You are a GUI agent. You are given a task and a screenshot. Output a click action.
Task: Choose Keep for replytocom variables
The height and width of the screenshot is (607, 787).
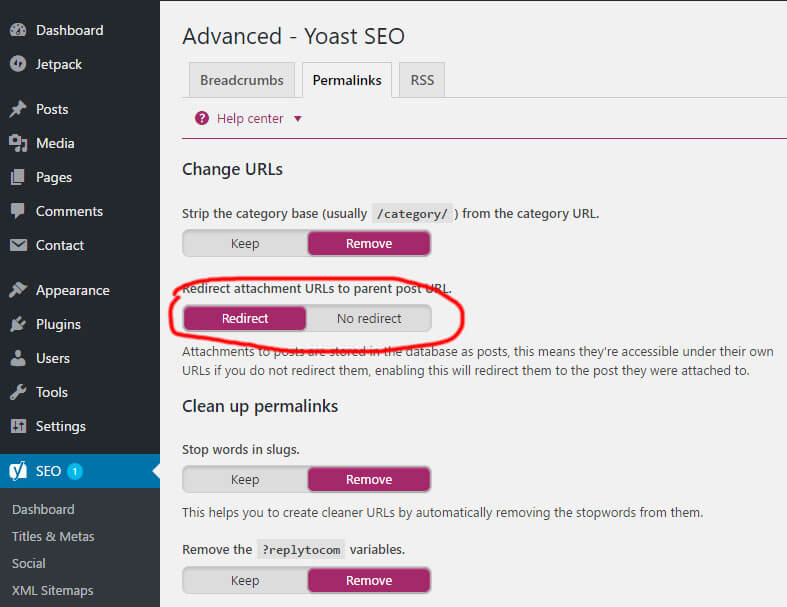click(x=245, y=580)
